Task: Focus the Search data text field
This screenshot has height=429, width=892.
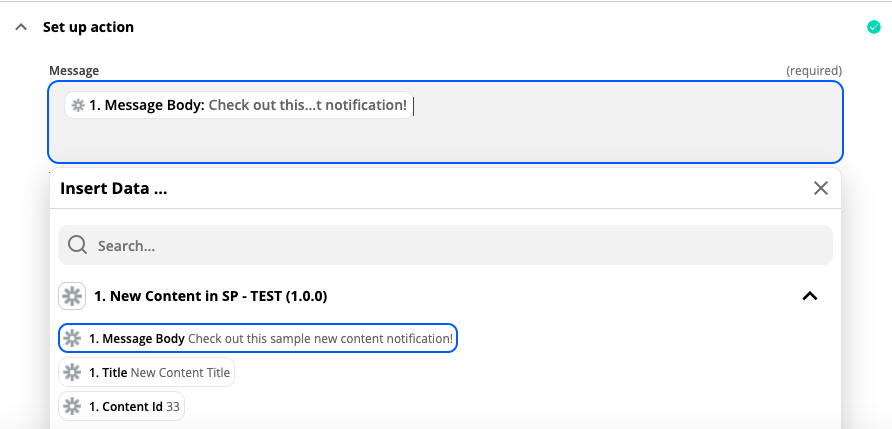Action: click(450, 245)
